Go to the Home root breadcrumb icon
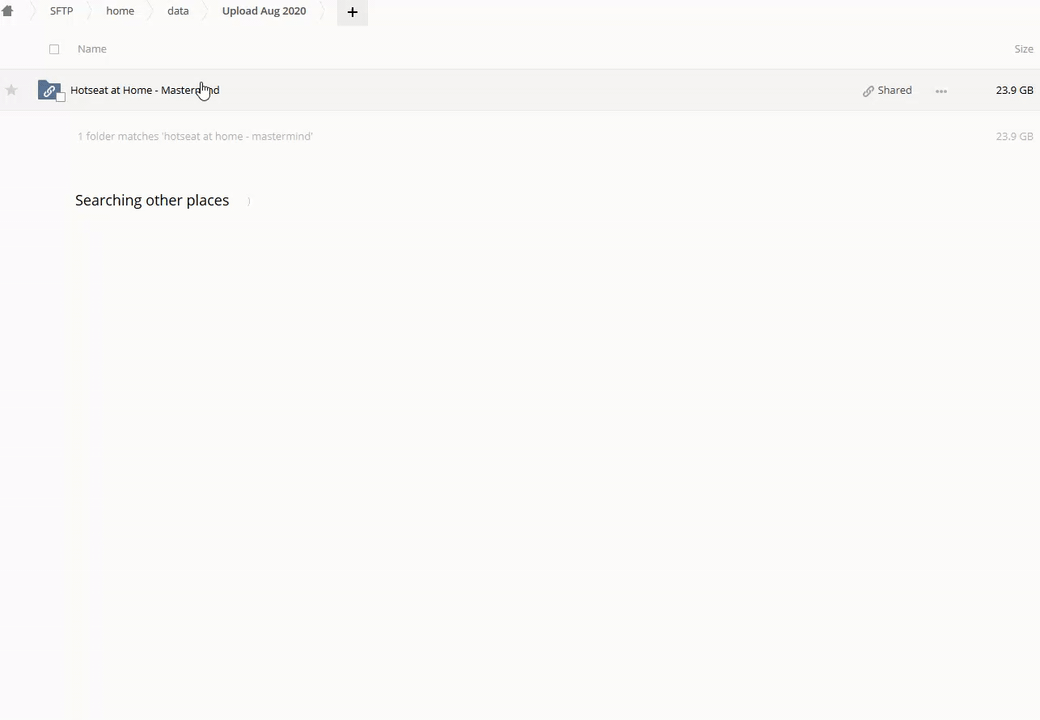Viewport: 1040px width, 720px height. 7,11
